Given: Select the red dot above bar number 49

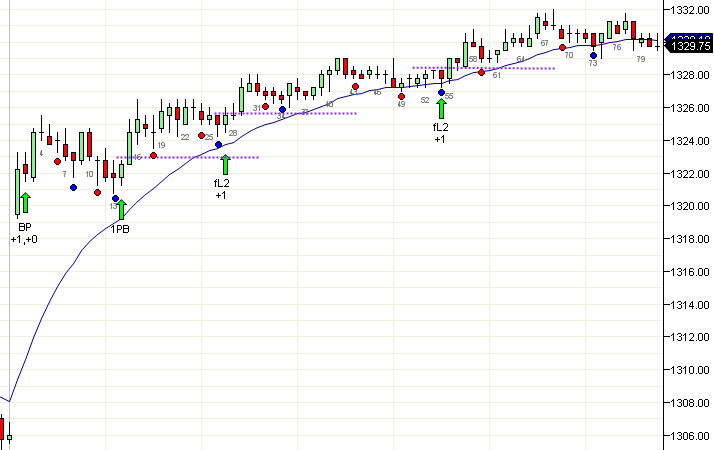Looking at the screenshot, I should pos(401,97).
